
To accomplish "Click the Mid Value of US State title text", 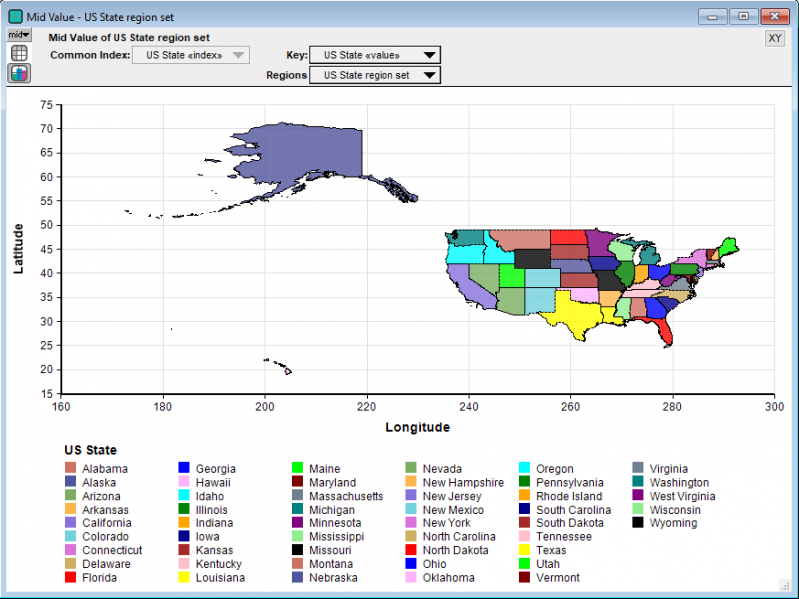I will click(129, 37).
